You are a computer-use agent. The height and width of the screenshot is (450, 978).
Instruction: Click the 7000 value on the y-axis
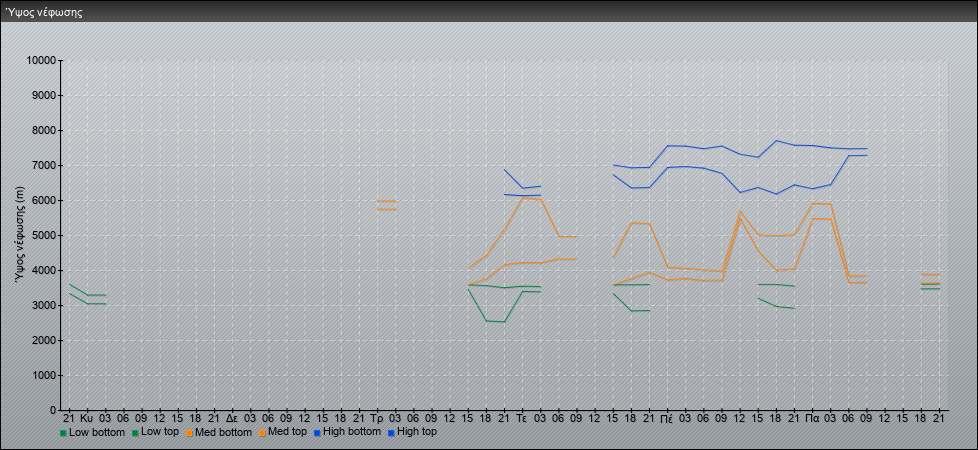pos(44,165)
